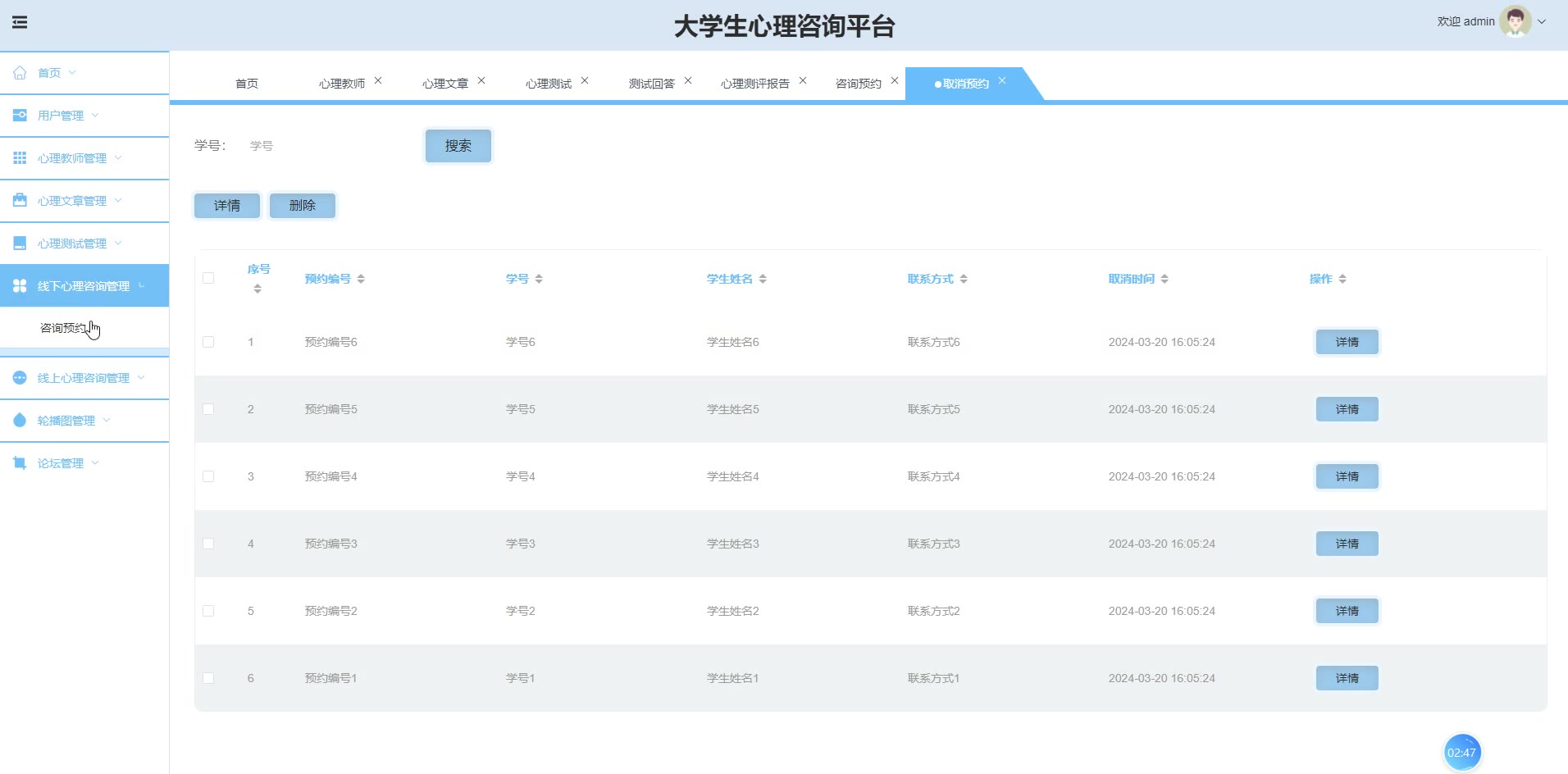Click the 学号 search input field
The image size is (1568, 774).
point(328,146)
